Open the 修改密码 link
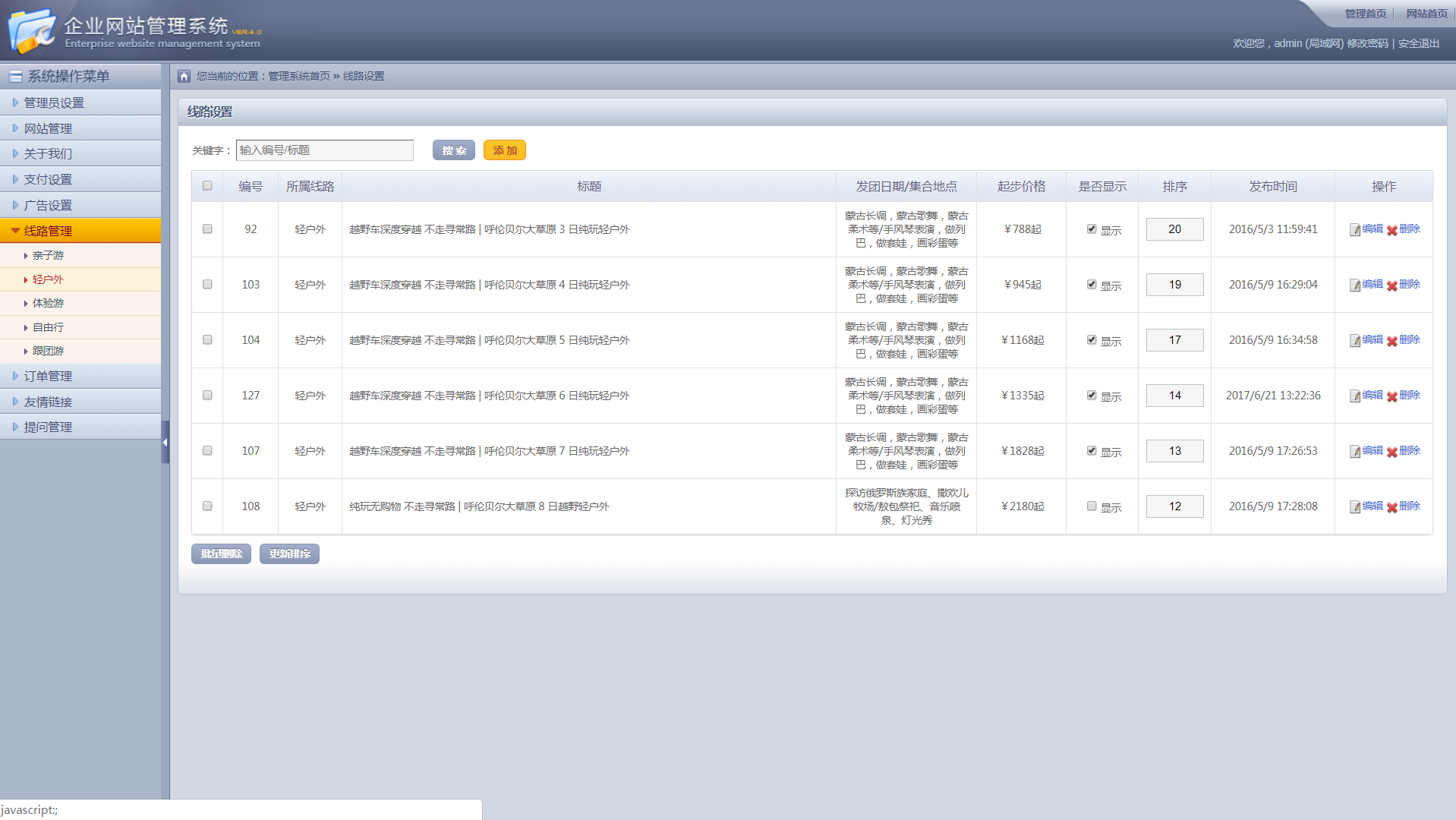This screenshot has height=820, width=1456. (1367, 43)
